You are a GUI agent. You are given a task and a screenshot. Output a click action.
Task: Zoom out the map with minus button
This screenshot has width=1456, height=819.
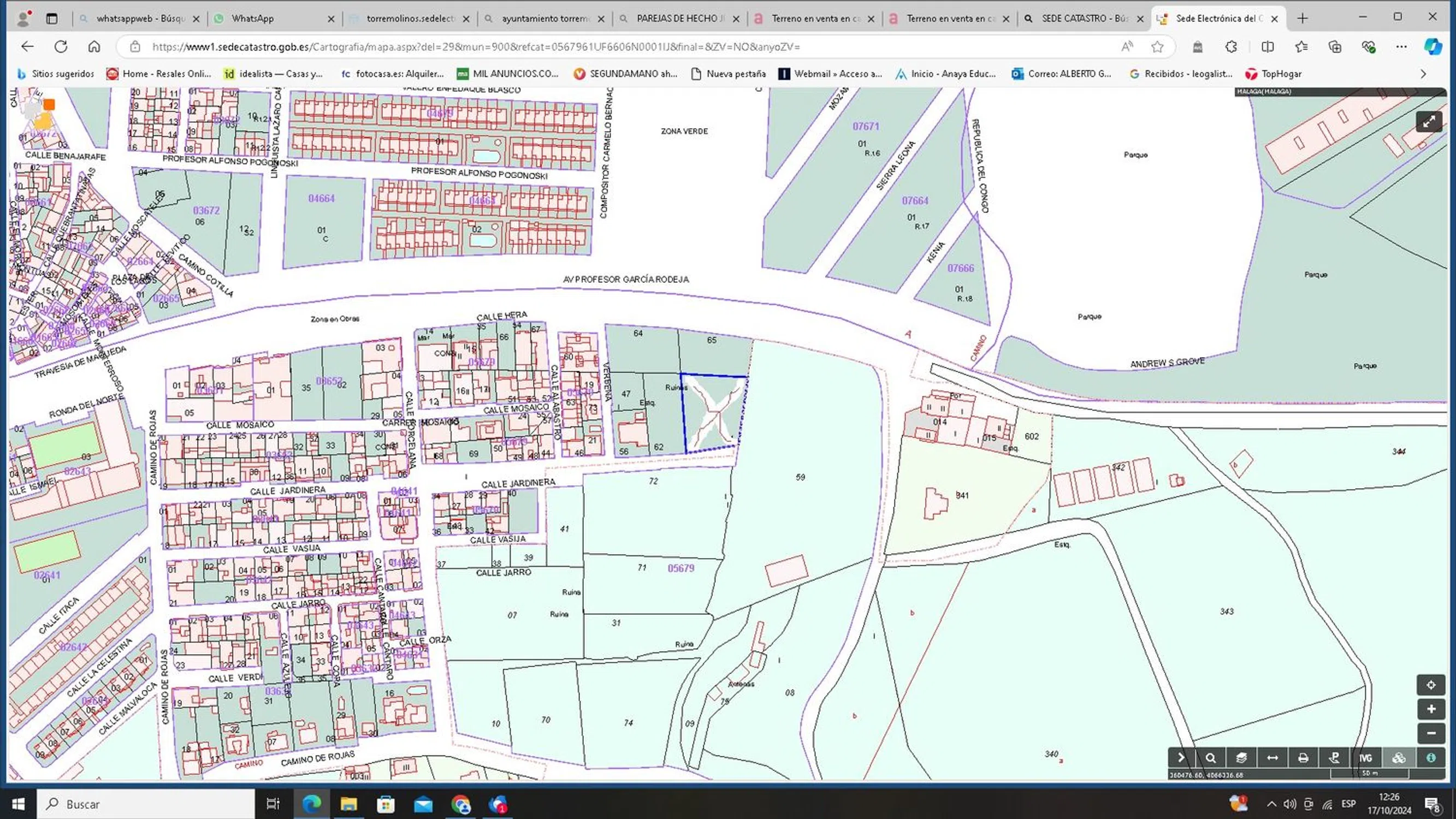tap(1430, 734)
